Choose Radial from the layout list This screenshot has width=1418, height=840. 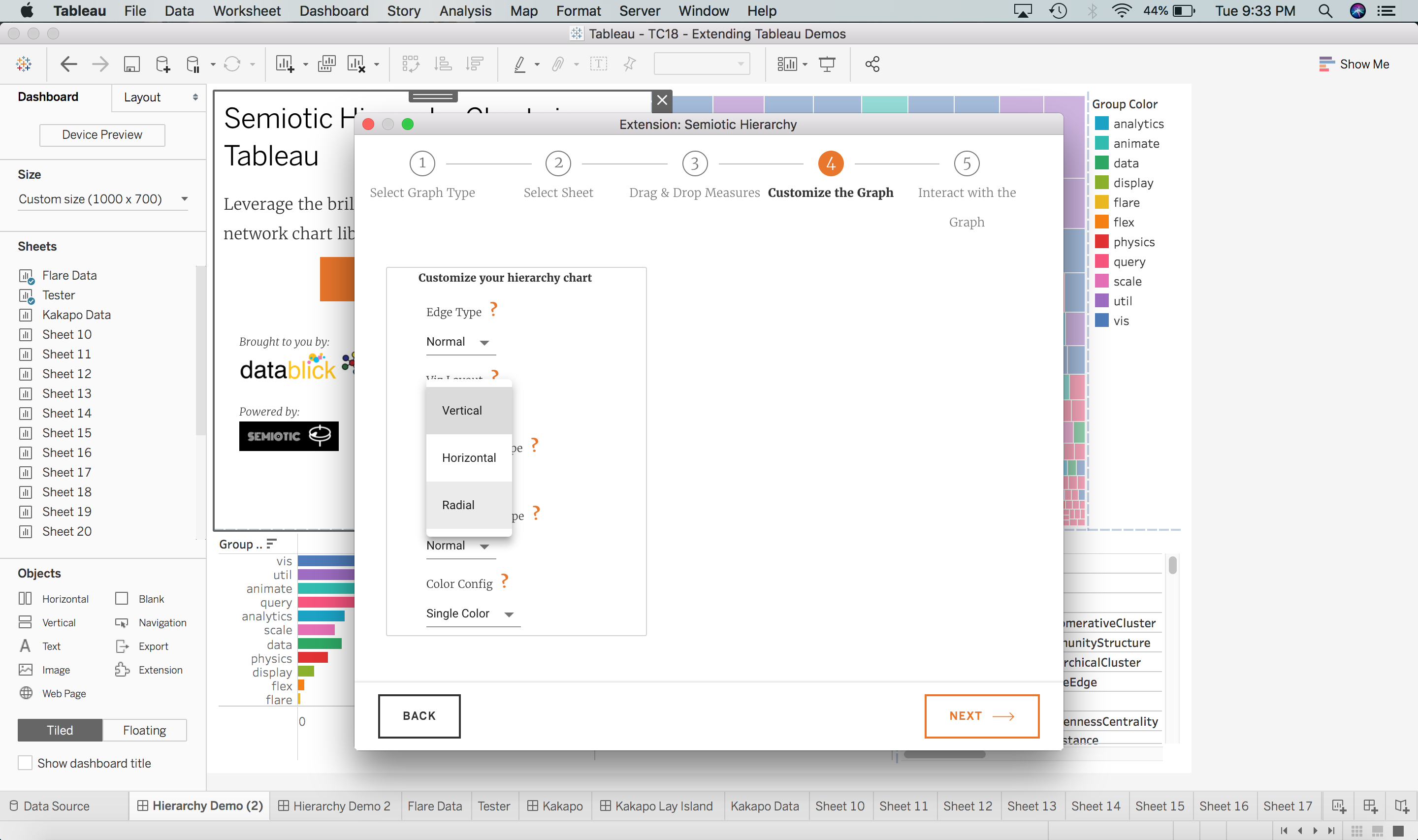click(x=458, y=505)
